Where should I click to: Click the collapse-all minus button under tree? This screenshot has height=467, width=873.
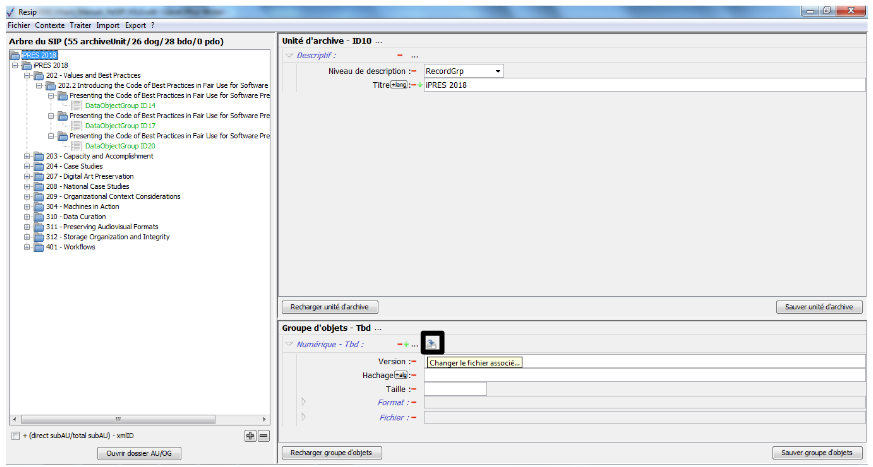tap(263, 436)
